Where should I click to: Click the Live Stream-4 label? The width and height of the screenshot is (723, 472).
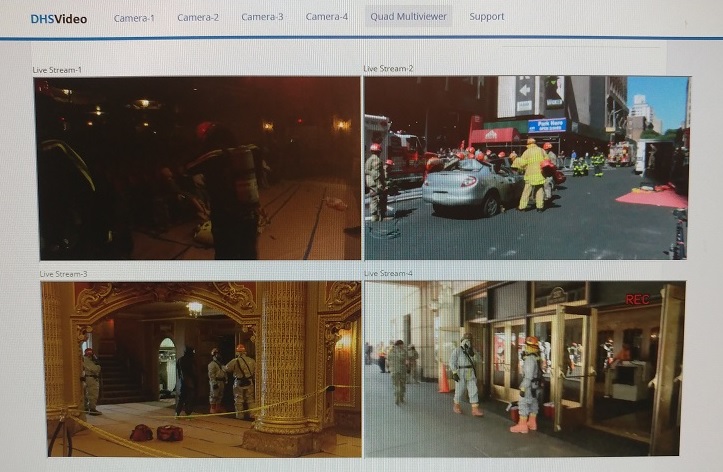pos(388,273)
